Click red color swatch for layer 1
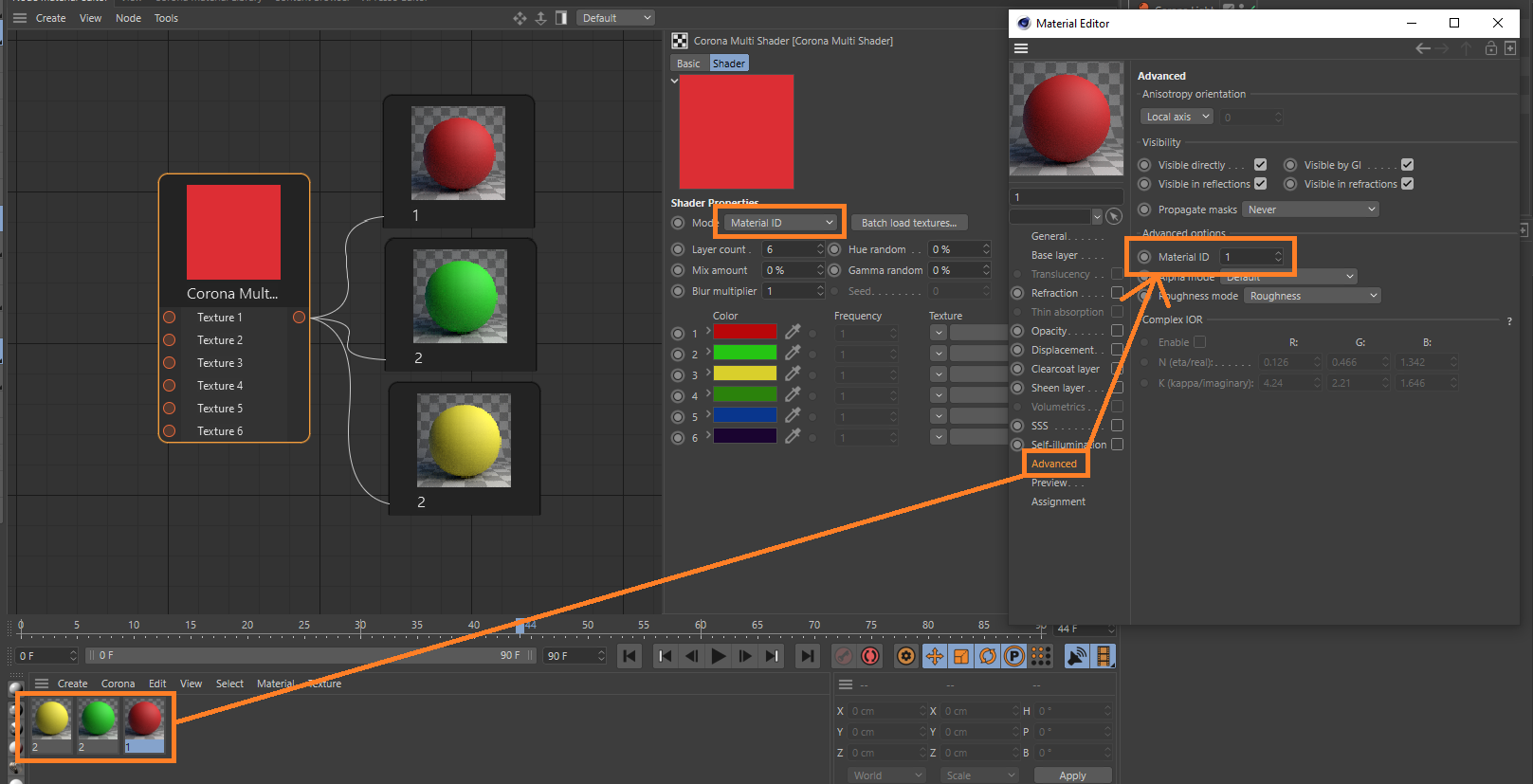This screenshot has width=1533, height=784. [745, 332]
